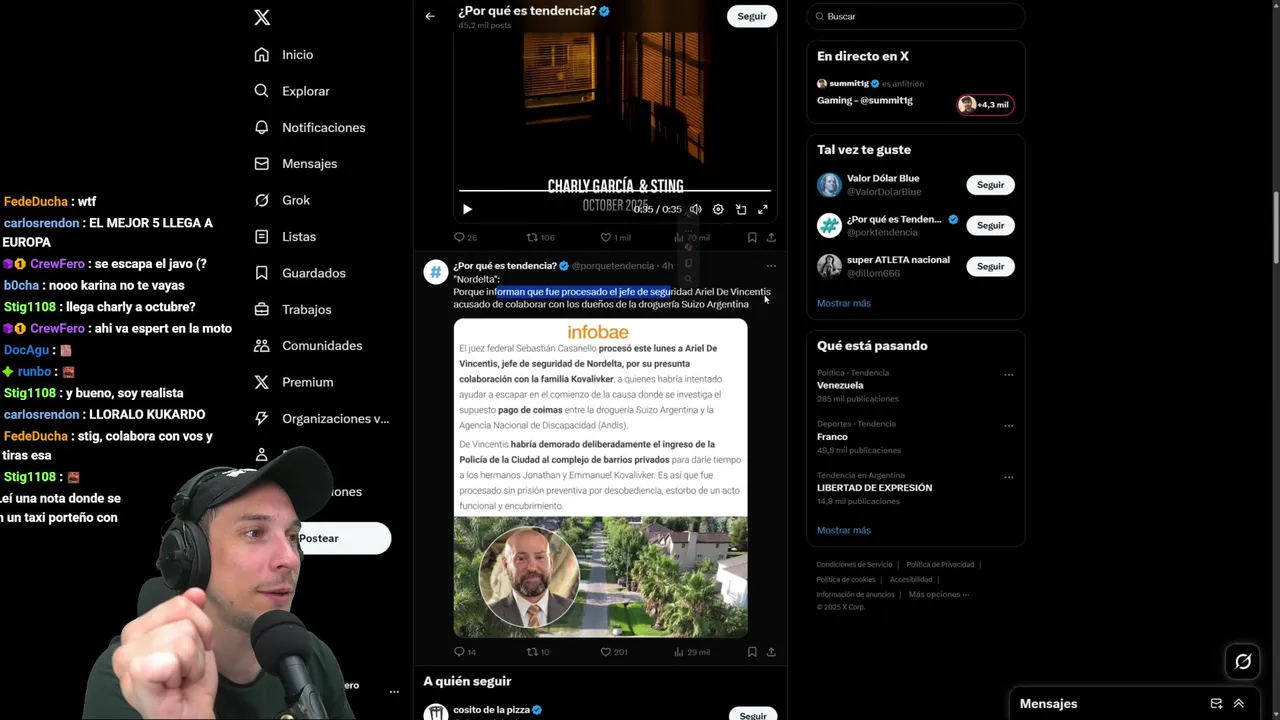The width and height of the screenshot is (1280, 720).
Task: Expand the Mensajes drawer chevrons
Action: pyautogui.click(x=1238, y=704)
